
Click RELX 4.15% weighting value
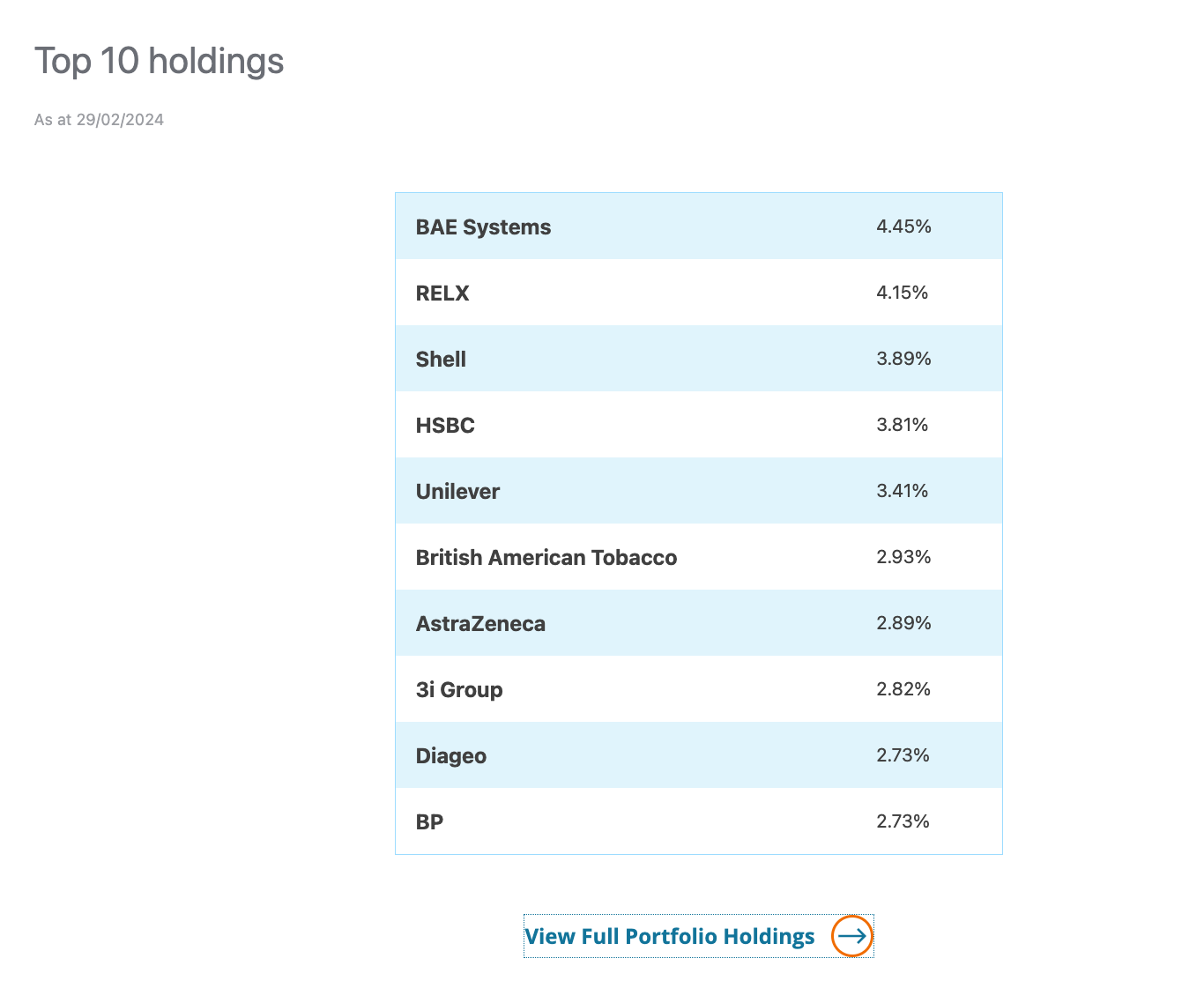902,293
